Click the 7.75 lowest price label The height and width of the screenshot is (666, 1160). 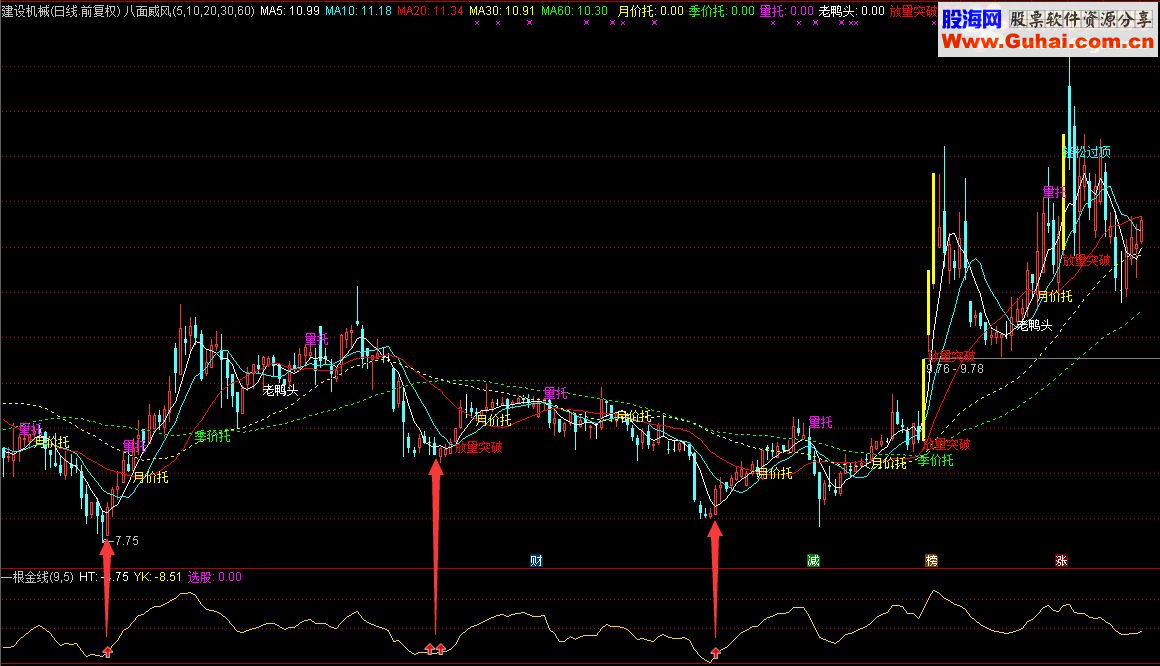coord(127,540)
